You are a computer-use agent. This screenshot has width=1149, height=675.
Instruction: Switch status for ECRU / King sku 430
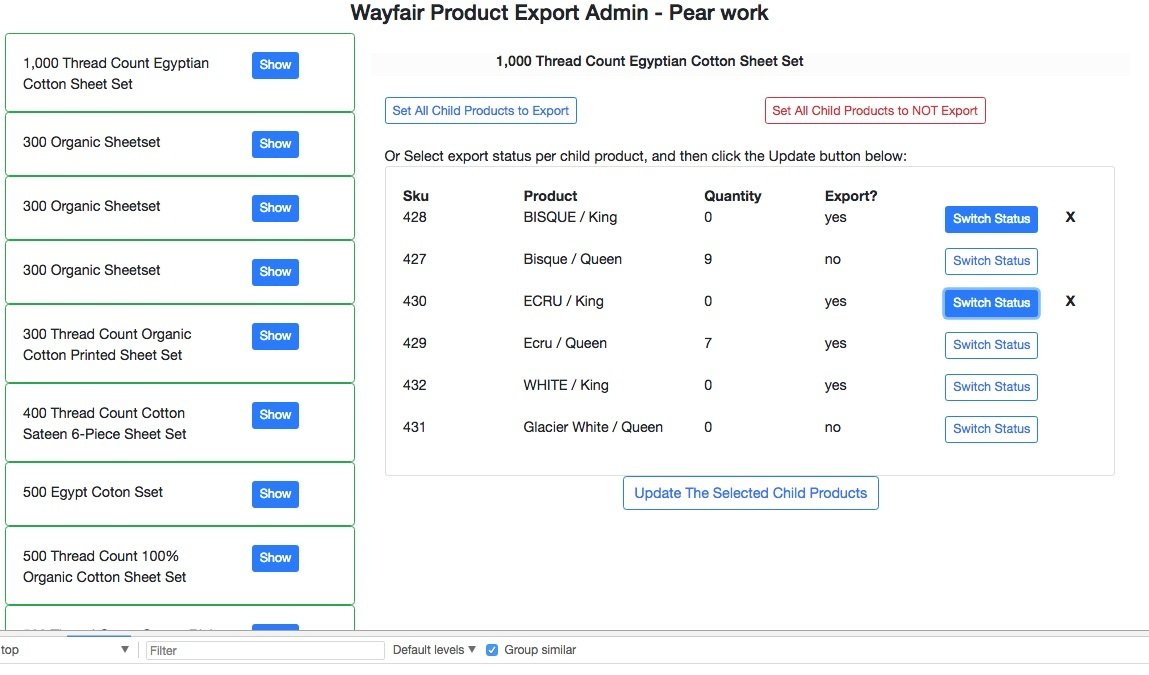(991, 303)
